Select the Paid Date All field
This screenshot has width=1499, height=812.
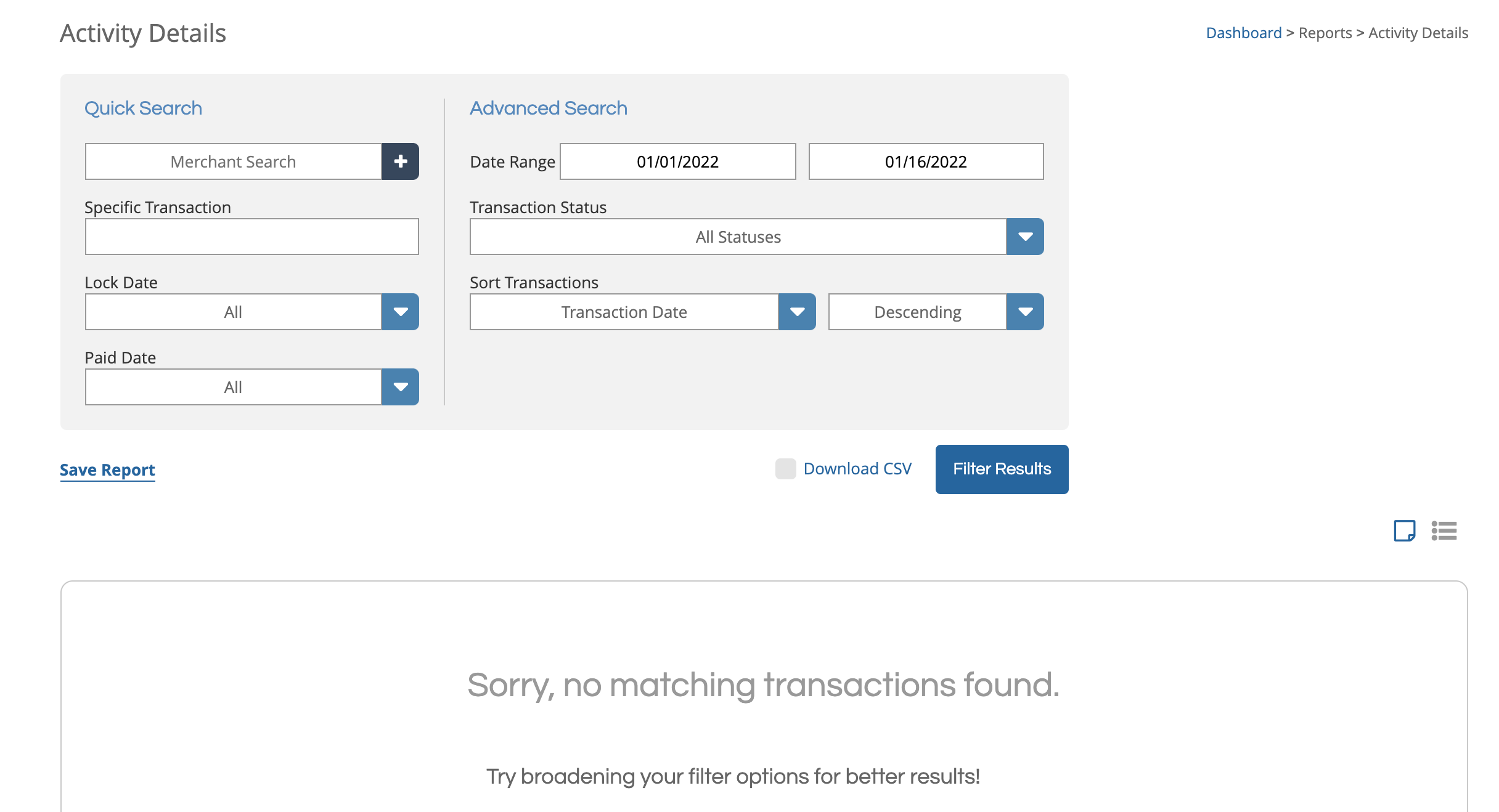(233, 387)
